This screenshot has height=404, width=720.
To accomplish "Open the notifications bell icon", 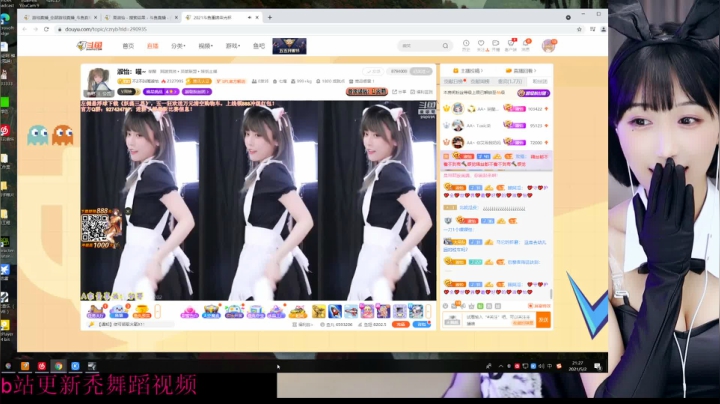I will (x=526, y=45).
